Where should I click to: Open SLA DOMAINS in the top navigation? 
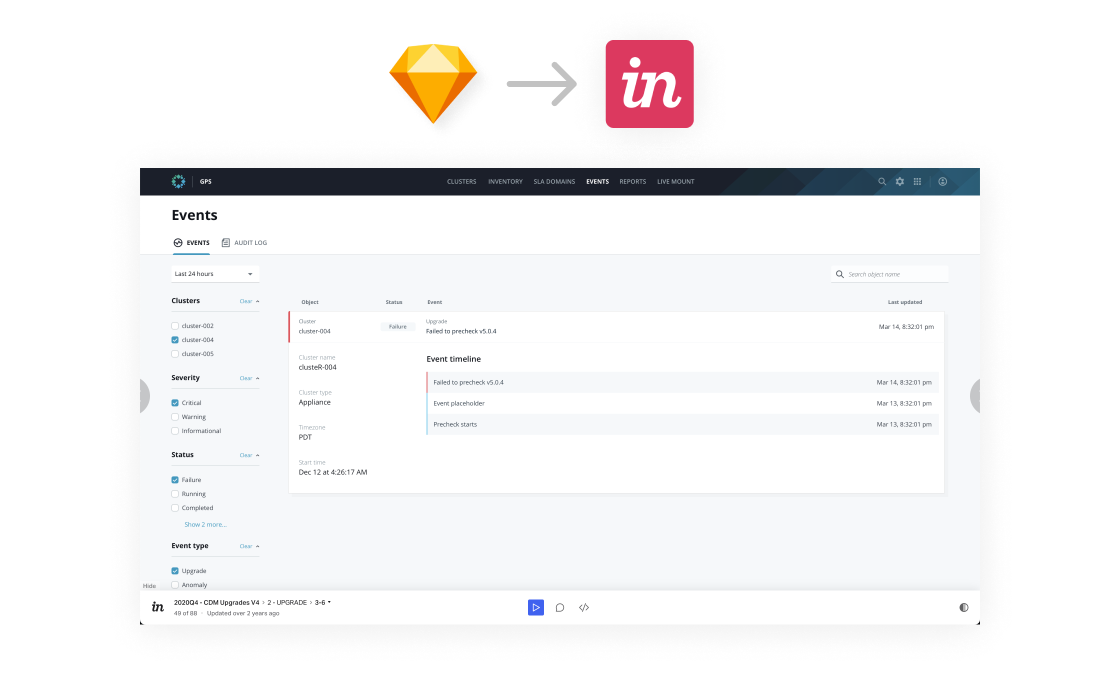(x=554, y=181)
